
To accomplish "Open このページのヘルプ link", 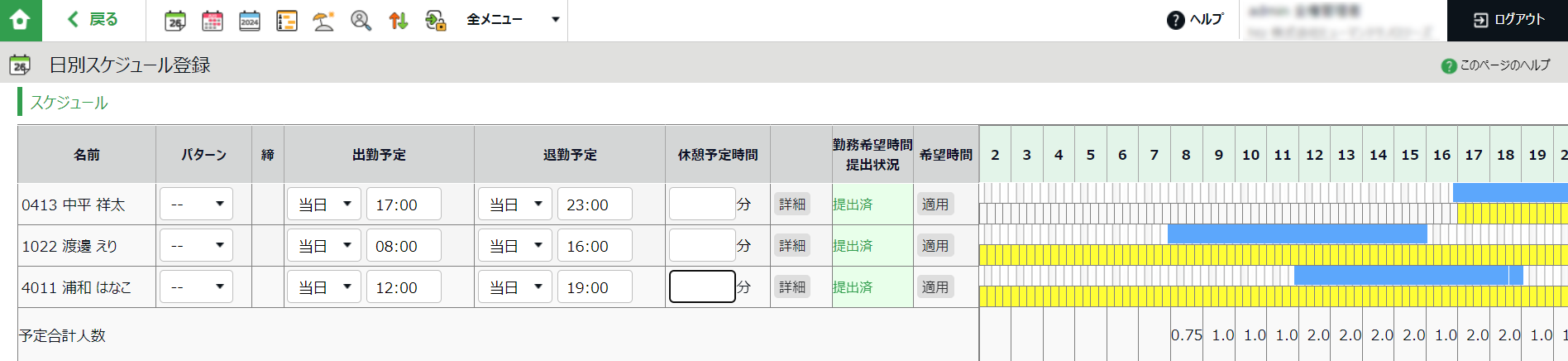I will click(x=1496, y=65).
